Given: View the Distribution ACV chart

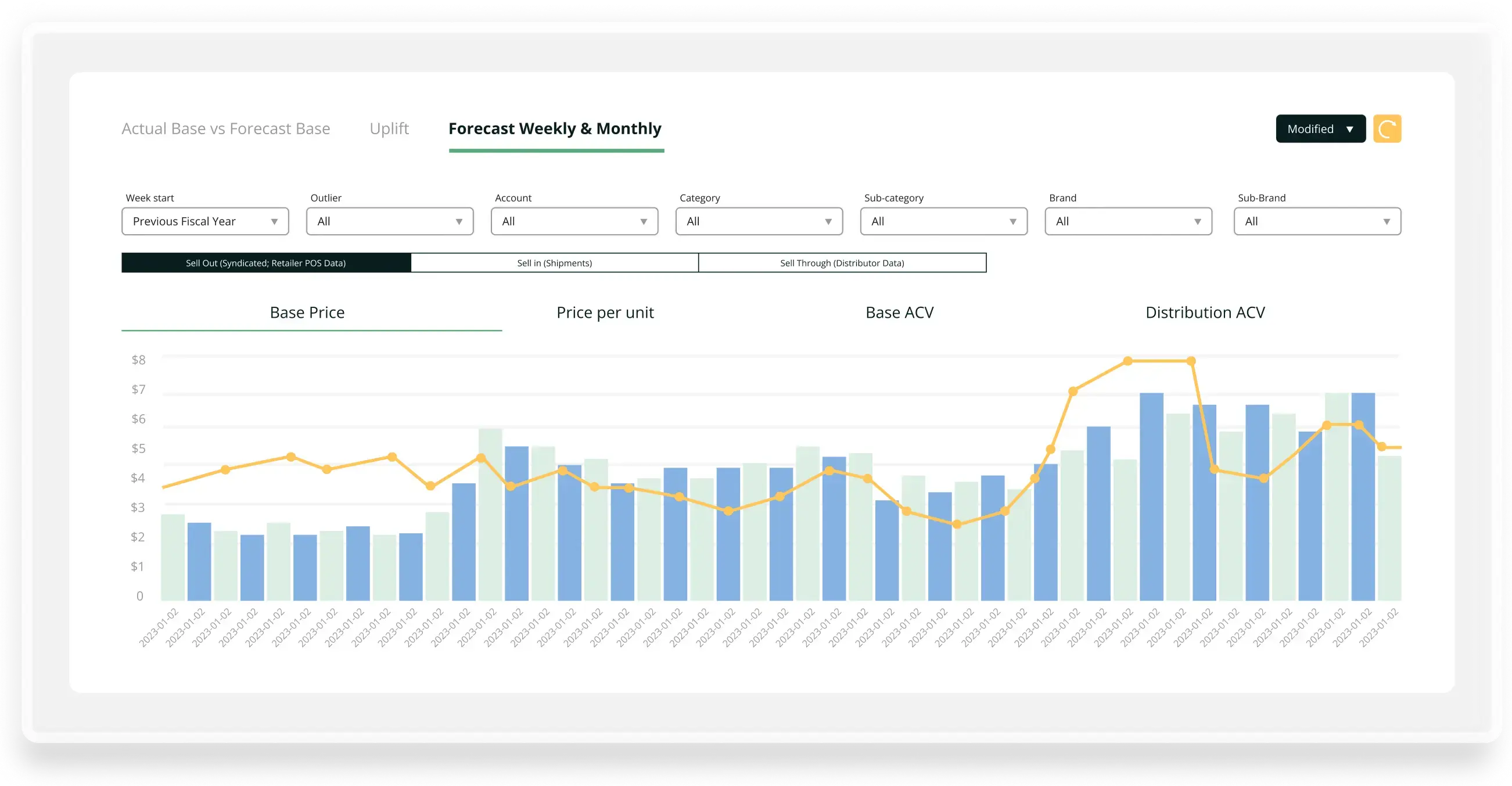Looking at the screenshot, I should [x=1205, y=313].
